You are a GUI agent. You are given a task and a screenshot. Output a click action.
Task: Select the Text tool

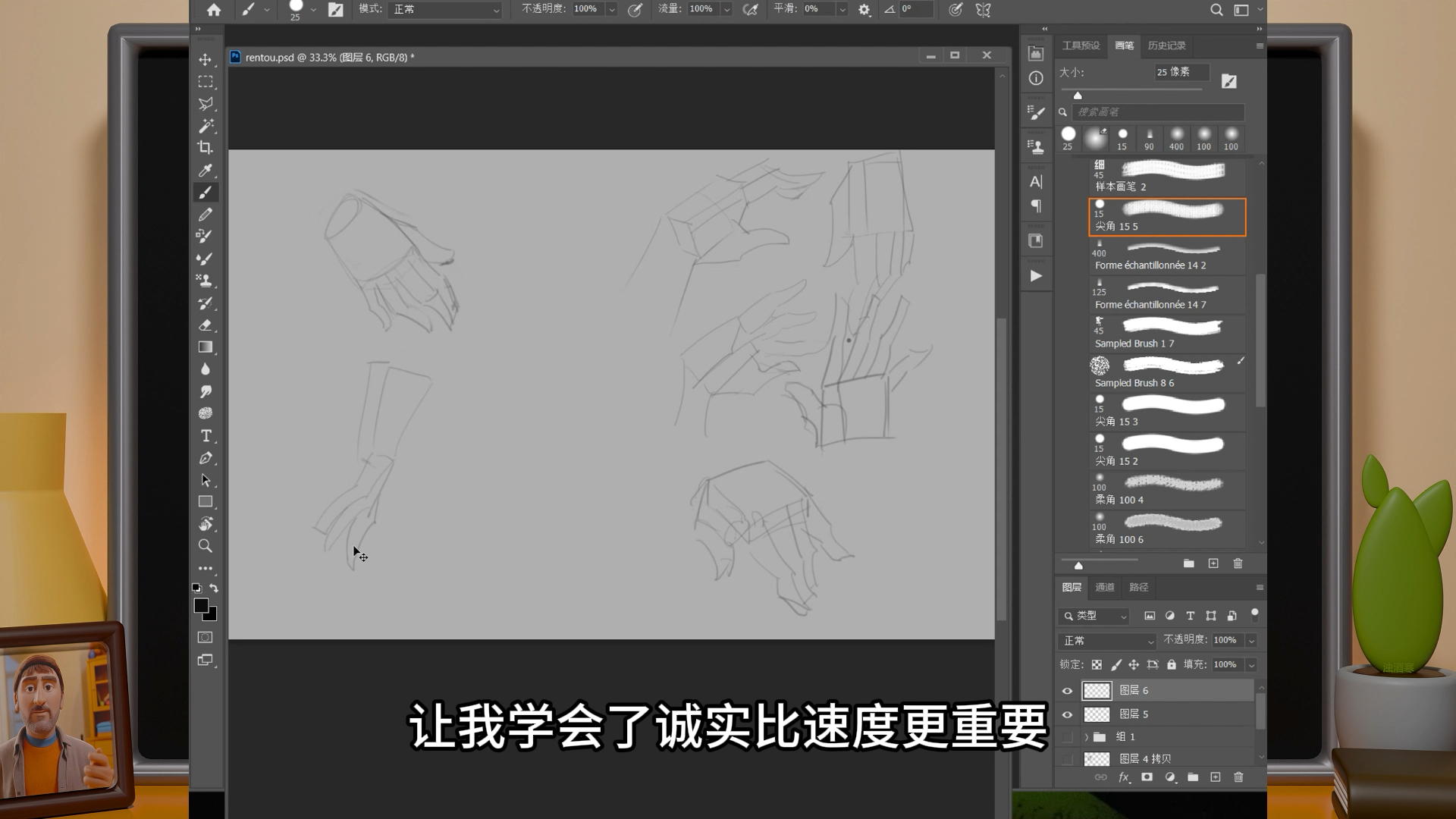[205, 435]
